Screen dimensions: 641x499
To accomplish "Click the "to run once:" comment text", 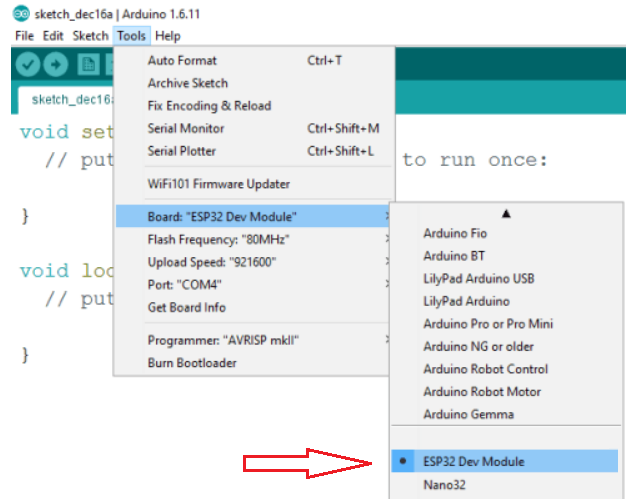I will 475,160.
